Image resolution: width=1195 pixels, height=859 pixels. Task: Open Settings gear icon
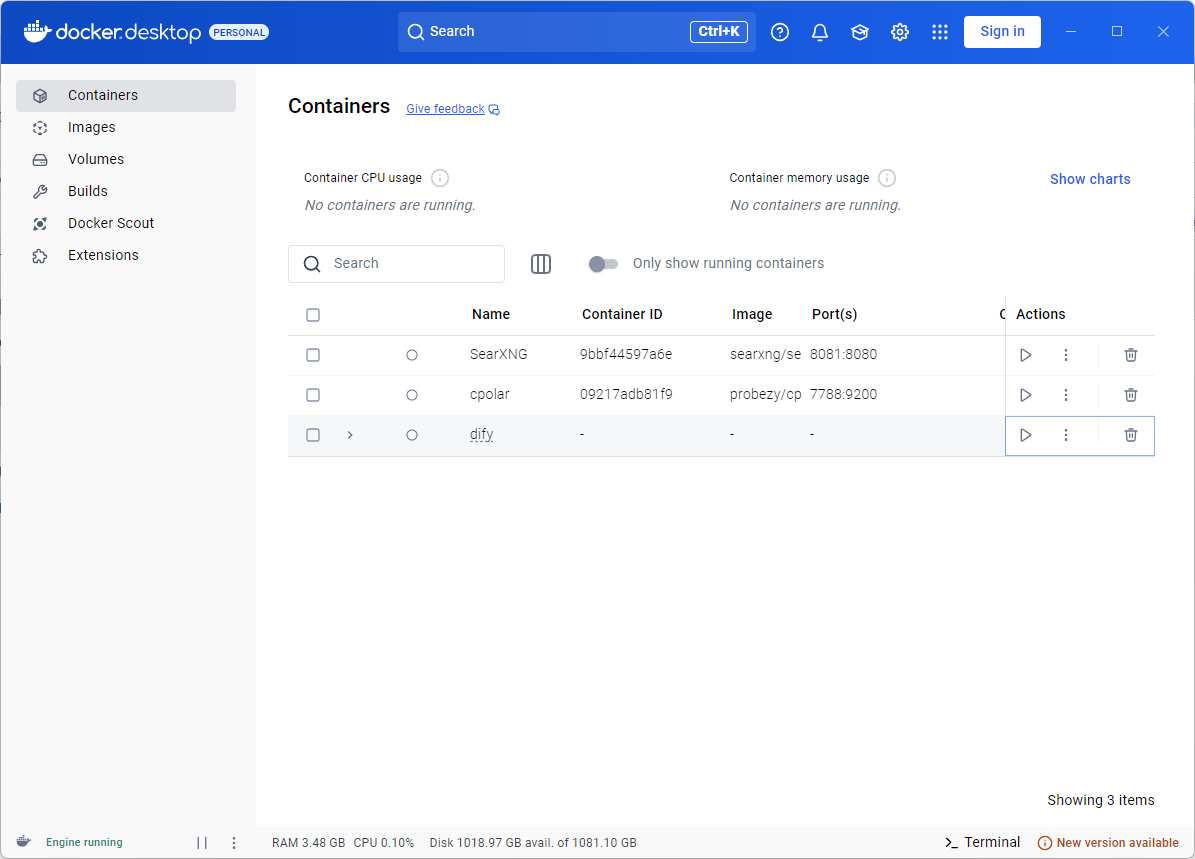click(x=900, y=32)
